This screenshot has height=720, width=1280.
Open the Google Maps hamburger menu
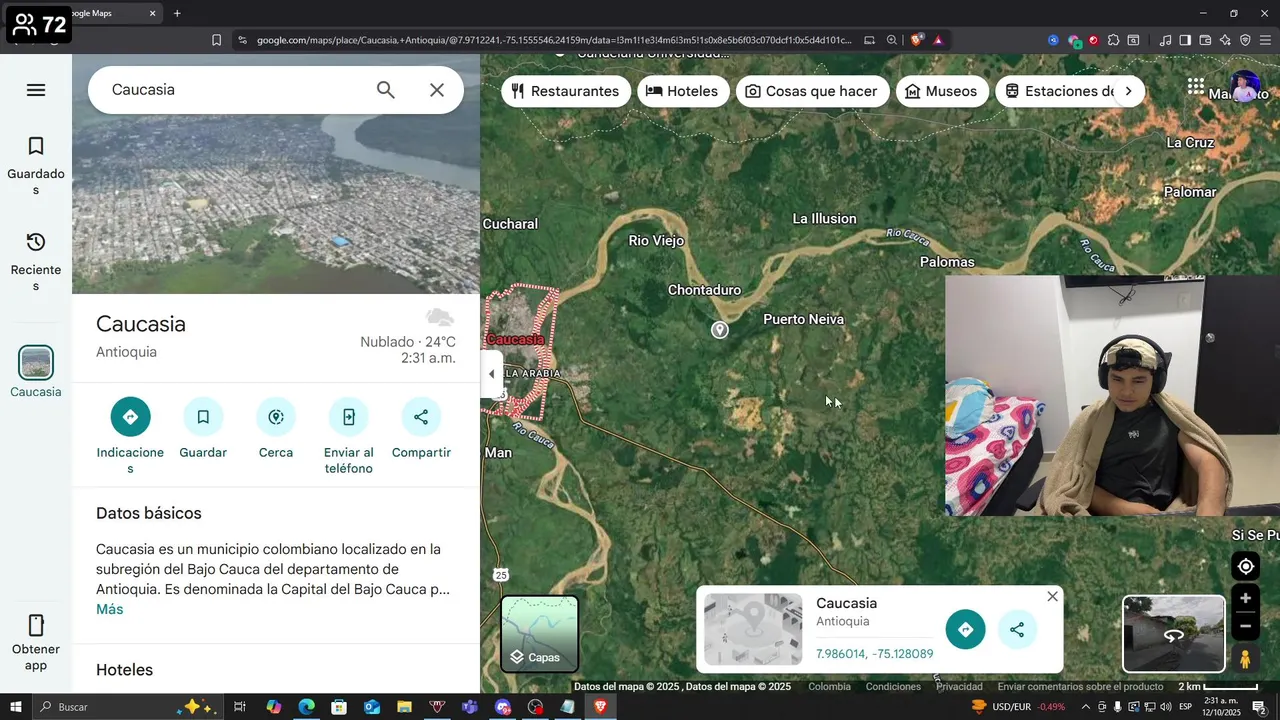pos(36,90)
